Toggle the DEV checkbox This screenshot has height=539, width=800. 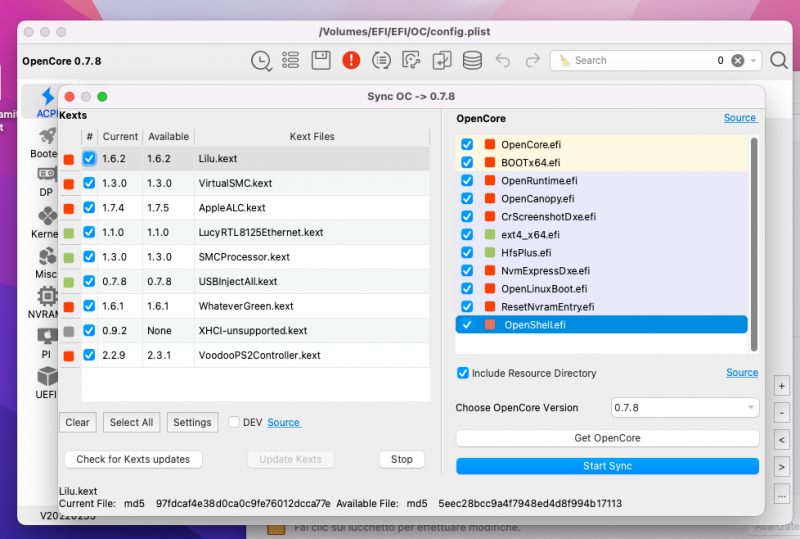[x=234, y=422]
